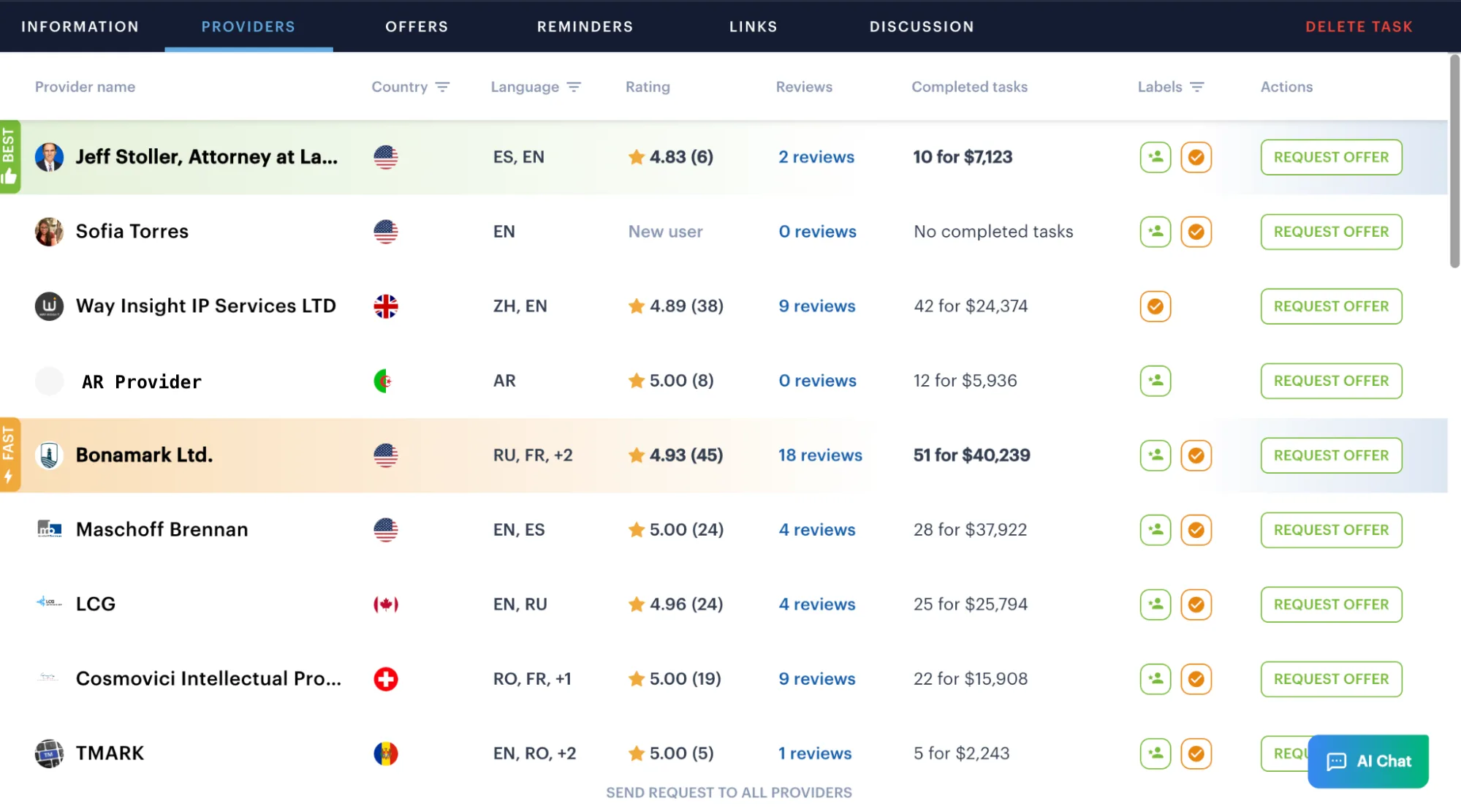The height and width of the screenshot is (812, 1461).
Task: Click the vertical scrollbar on the right
Action: pos(1454,161)
